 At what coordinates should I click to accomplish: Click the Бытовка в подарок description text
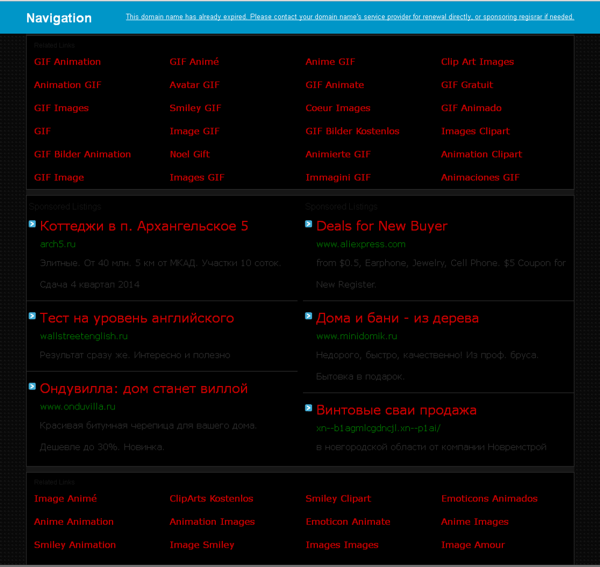pos(360,377)
